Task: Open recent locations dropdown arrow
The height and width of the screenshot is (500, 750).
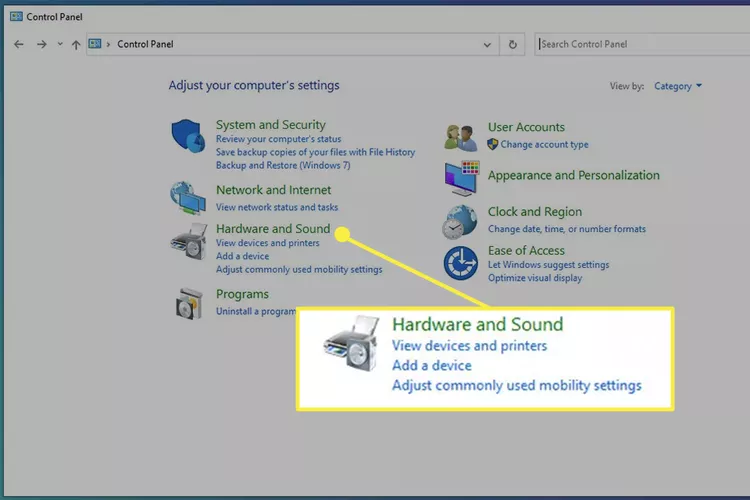Action: [x=60, y=44]
